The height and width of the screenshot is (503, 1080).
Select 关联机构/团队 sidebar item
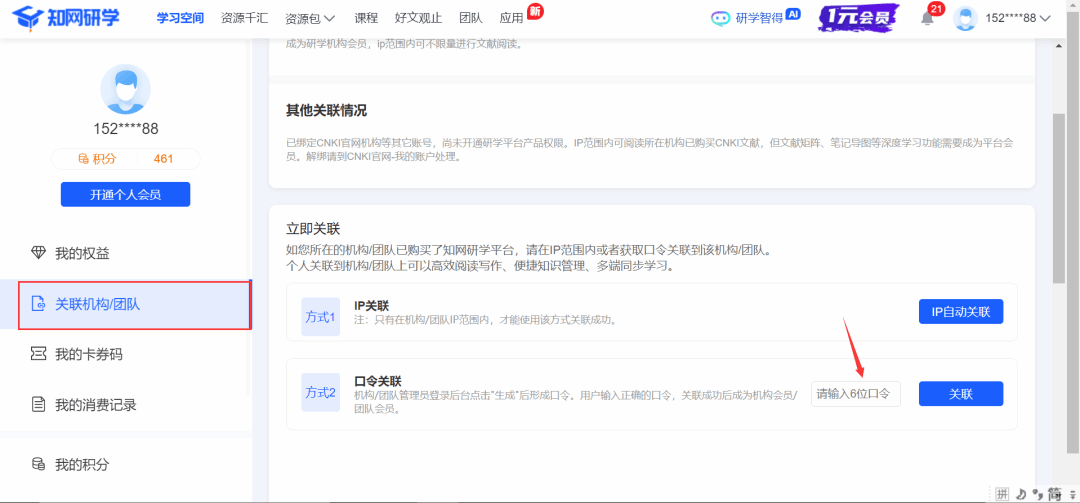[x=97, y=304]
